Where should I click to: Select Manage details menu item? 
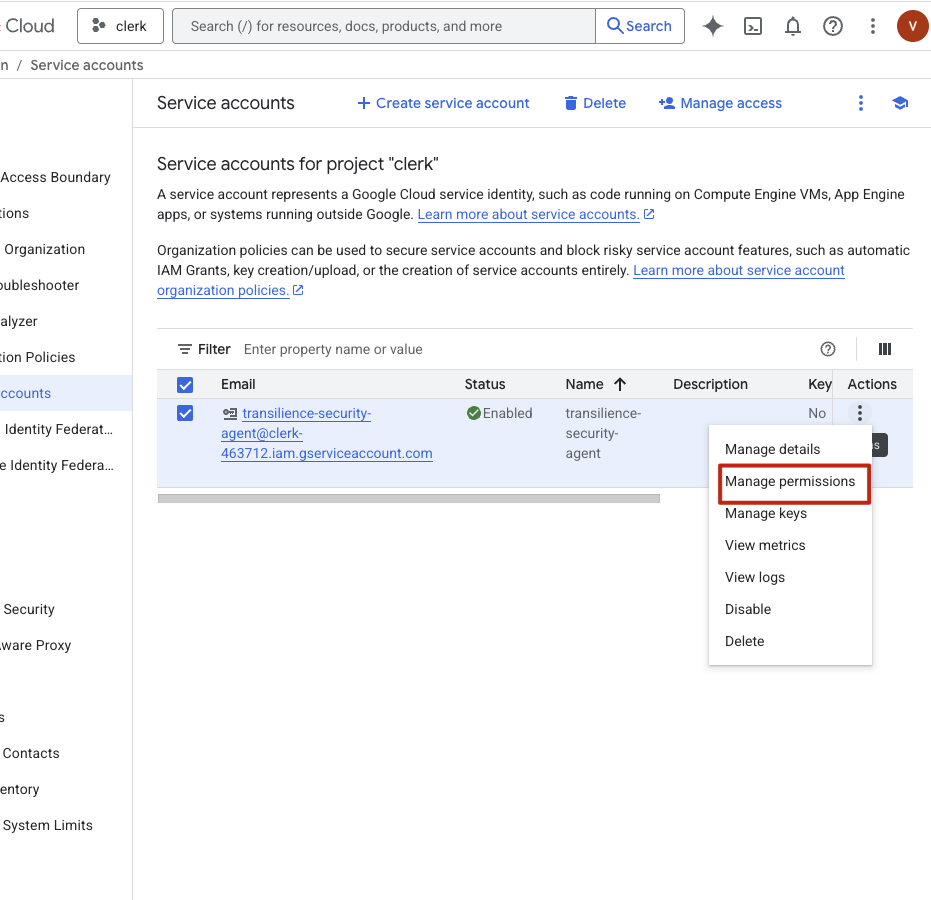pos(790,449)
